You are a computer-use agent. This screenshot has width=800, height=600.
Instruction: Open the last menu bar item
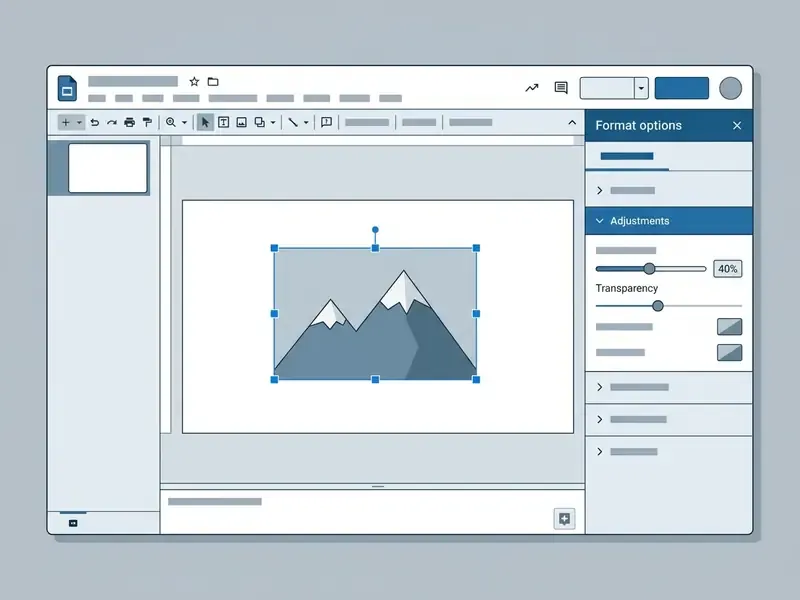coord(390,98)
